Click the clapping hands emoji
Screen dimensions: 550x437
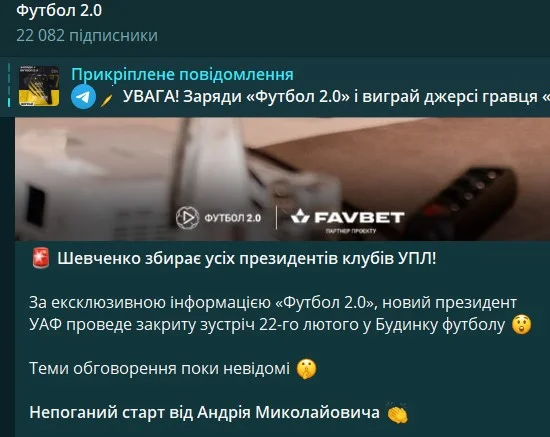(397, 413)
